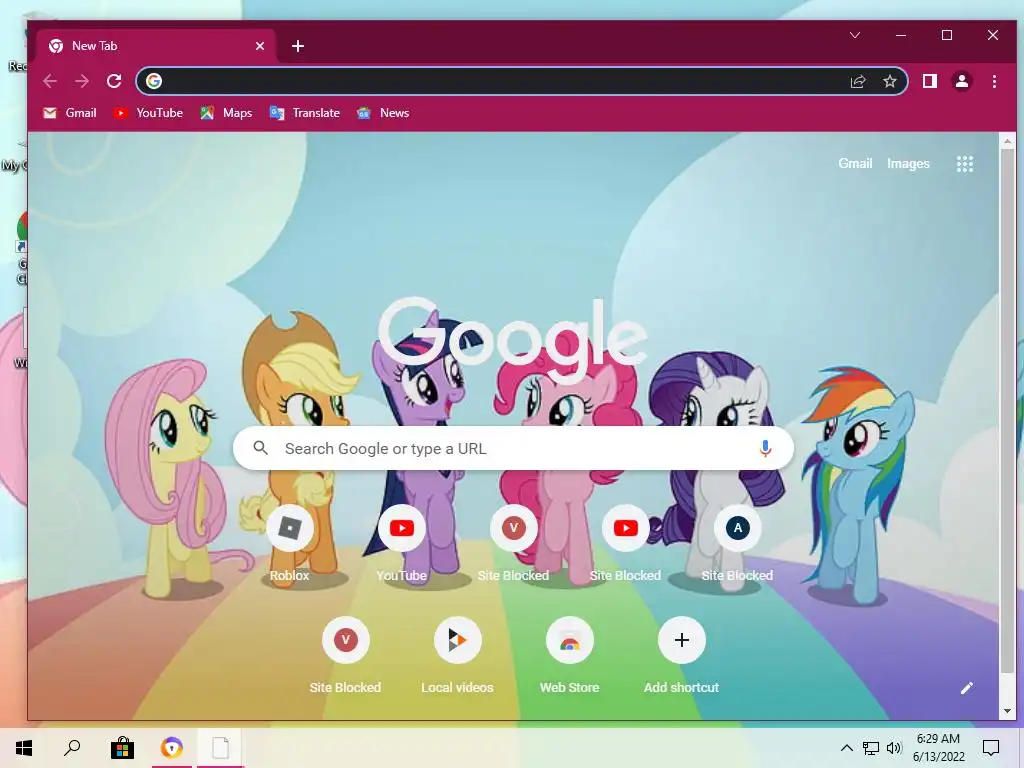Open the YouTube shortcut tile
This screenshot has width=1024, height=768.
(x=402, y=544)
